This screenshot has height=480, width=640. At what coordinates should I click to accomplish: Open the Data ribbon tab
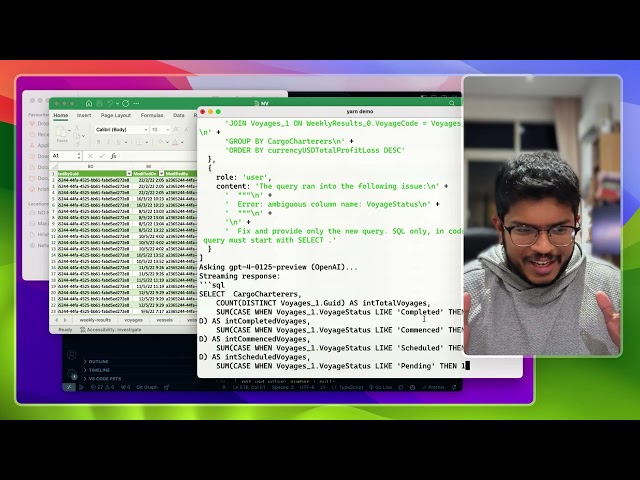(x=178, y=116)
